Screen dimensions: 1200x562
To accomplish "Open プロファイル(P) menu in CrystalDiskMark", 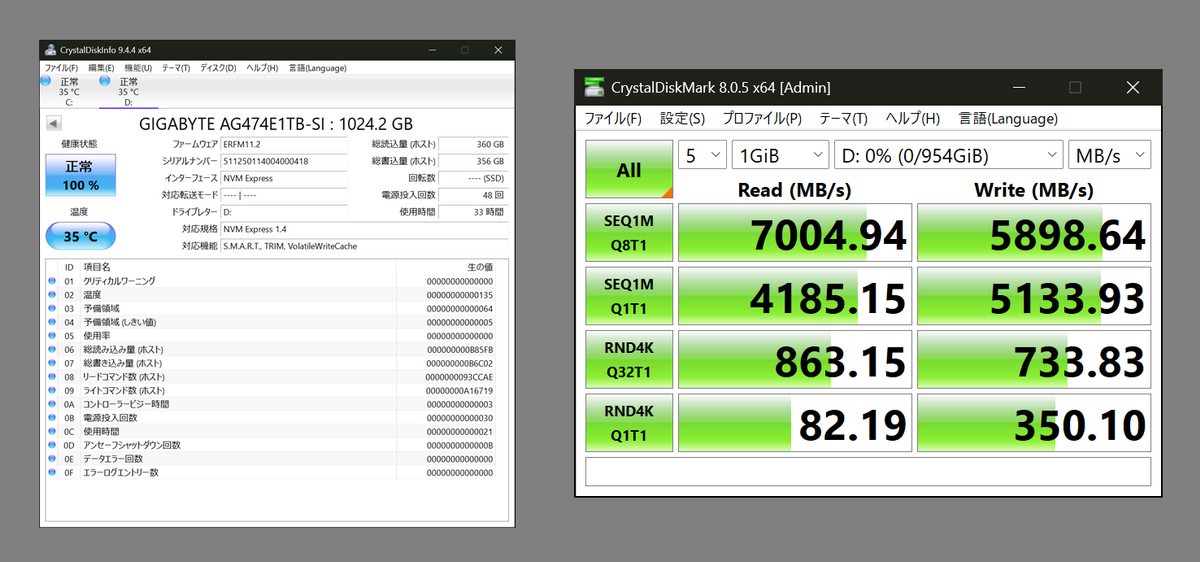I will click(x=762, y=118).
